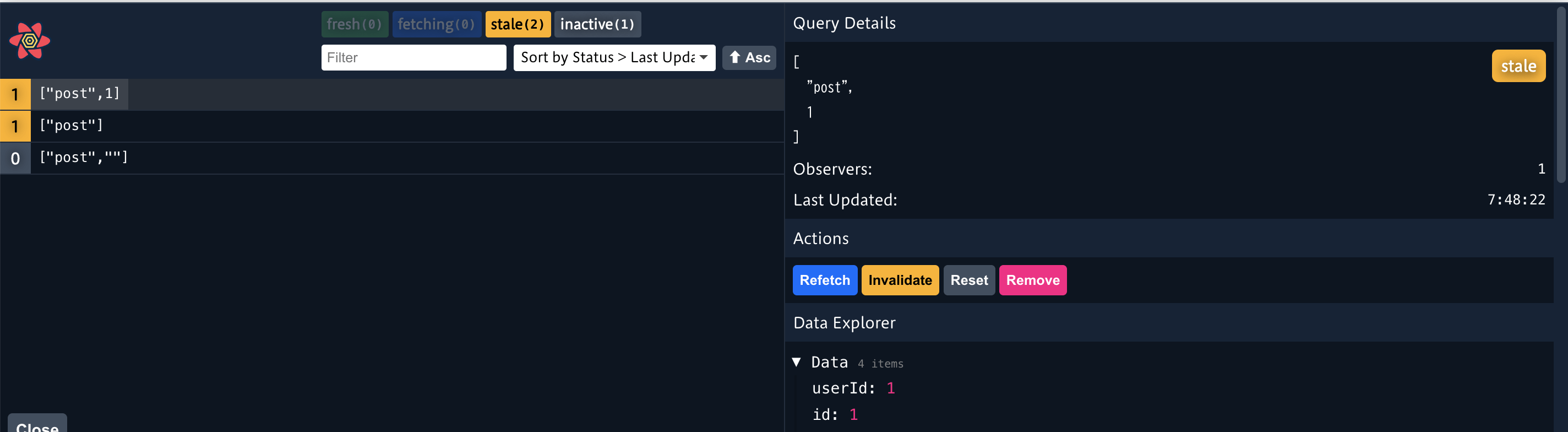The width and height of the screenshot is (1568, 432).
Task: Toggle the fresh (0) status filter
Action: (354, 24)
